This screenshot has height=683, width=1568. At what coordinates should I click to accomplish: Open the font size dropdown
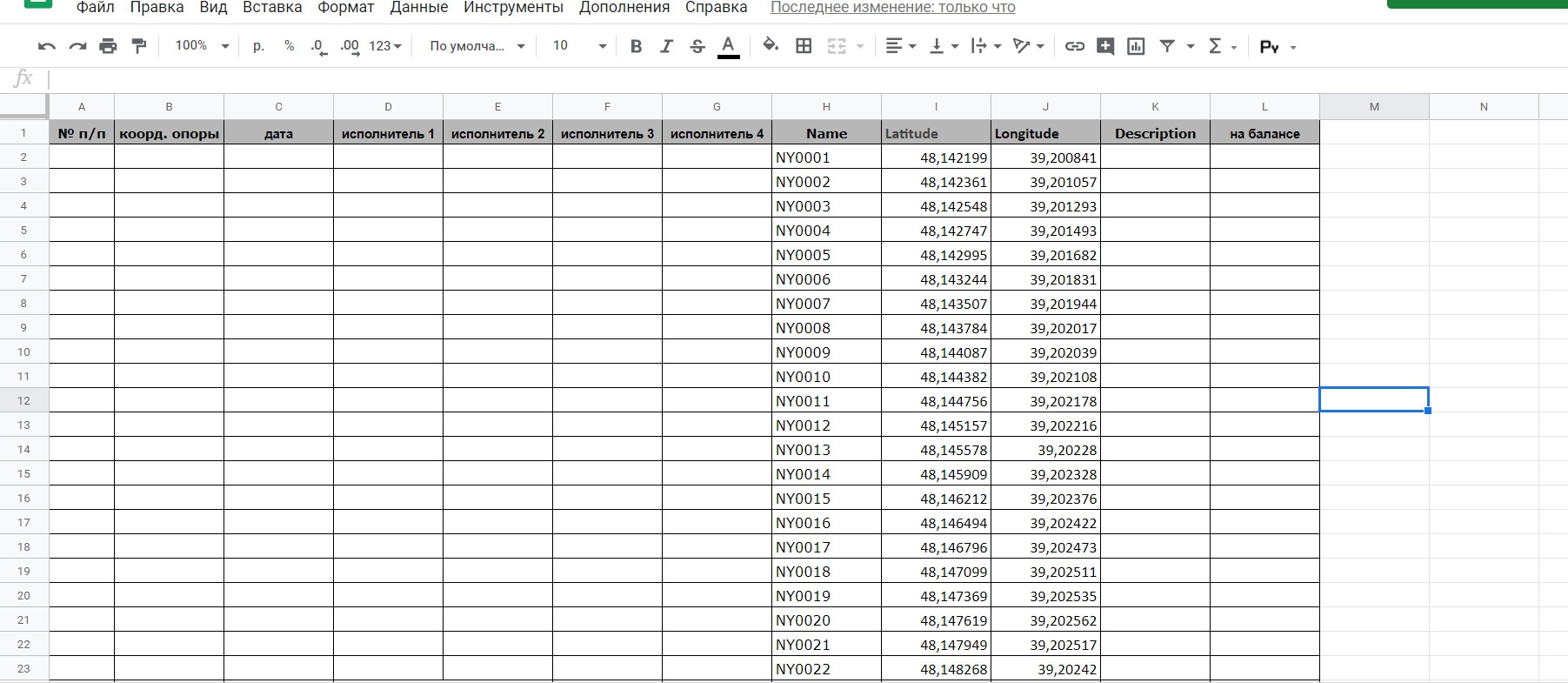pos(578,46)
